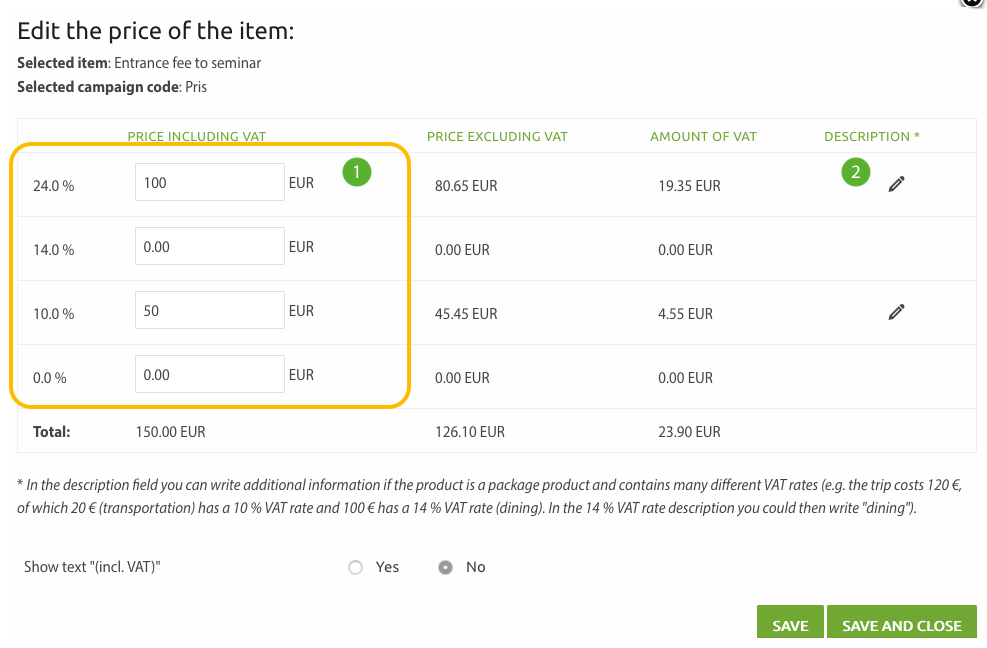Screen dimensions: 987x648
Task: Click the green numbered badge 2
Action: (x=855, y=171)
